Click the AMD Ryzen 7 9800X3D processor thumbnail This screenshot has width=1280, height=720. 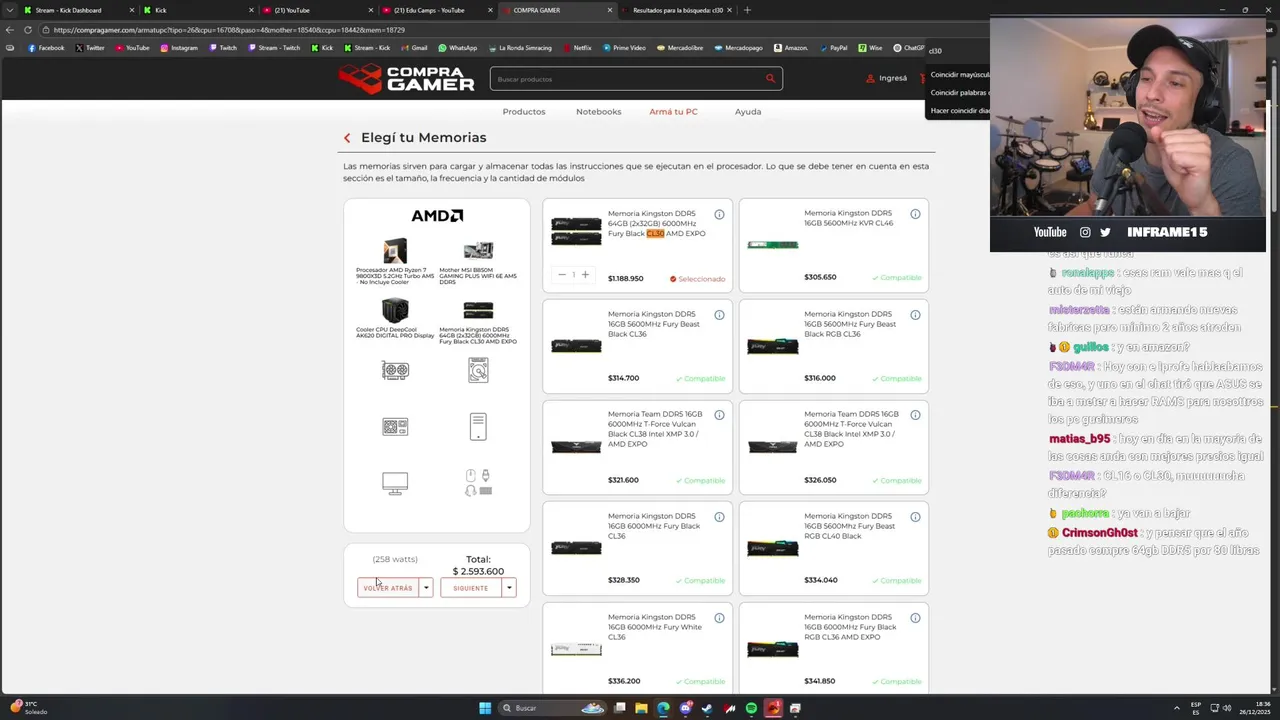tap(395, 251)
